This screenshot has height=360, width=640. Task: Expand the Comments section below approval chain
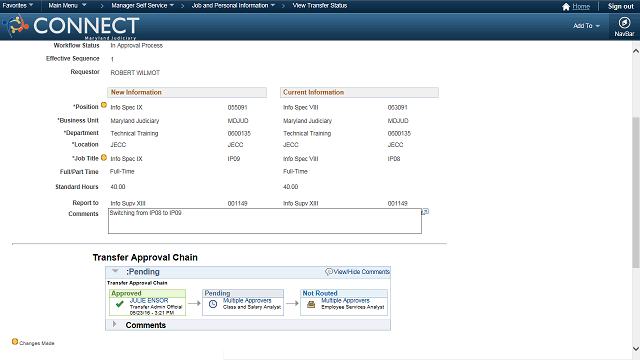[x=115, y=324]
